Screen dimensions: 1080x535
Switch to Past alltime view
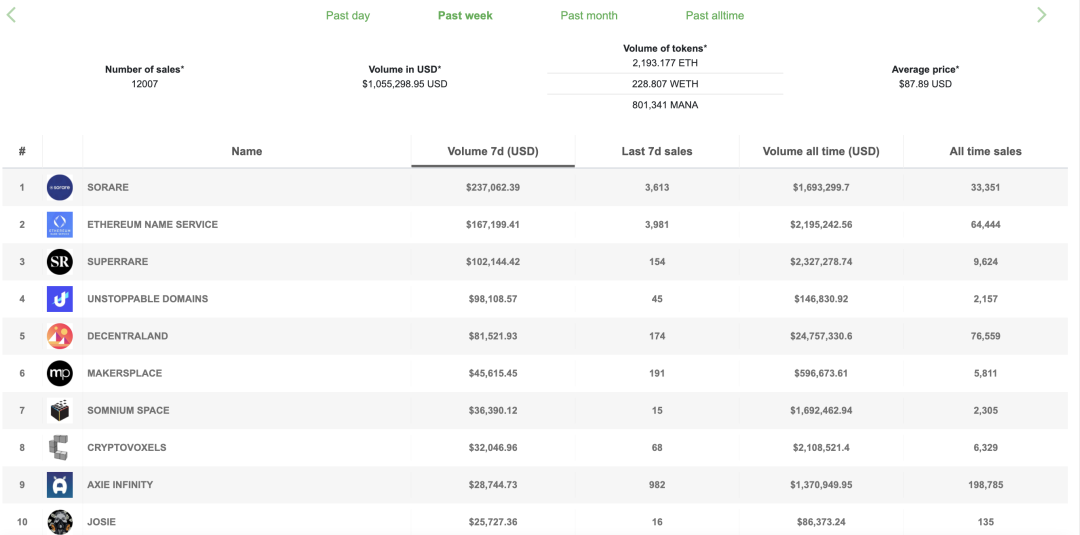(715, 15)
